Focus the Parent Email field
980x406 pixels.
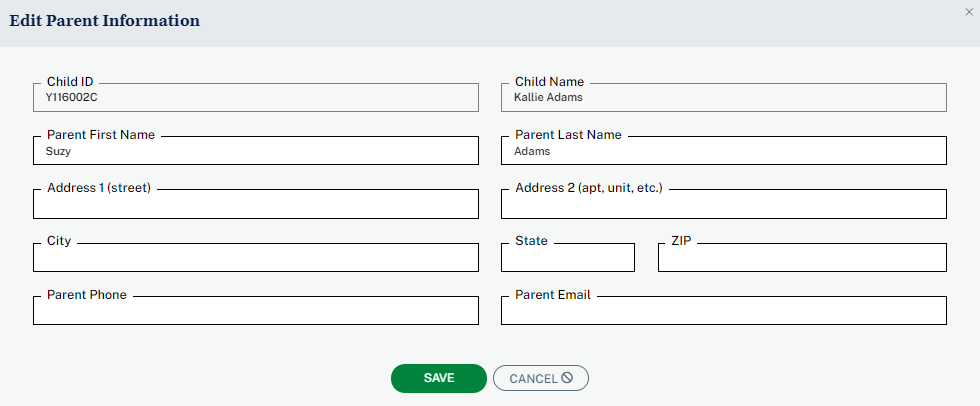pos(723,311)
